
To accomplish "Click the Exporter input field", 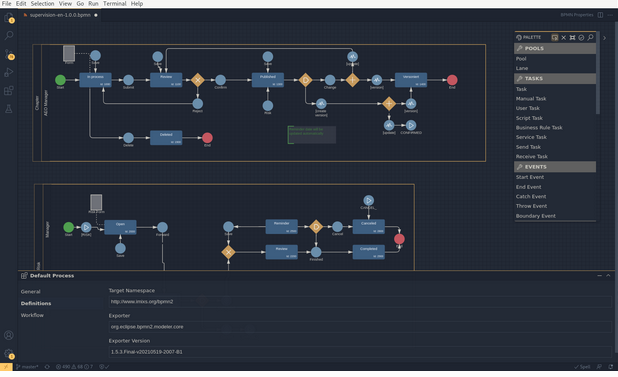I will pyautogui.click(x=360, y=327).
